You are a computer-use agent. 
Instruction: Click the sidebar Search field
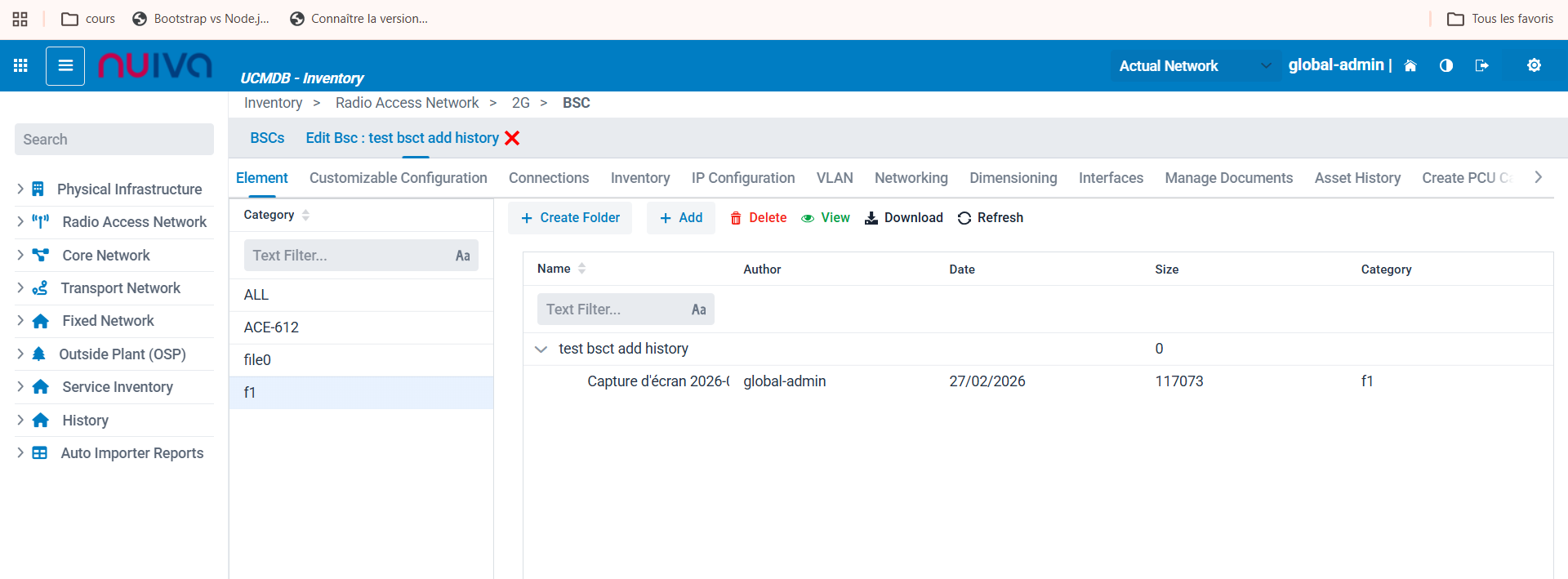point(114,140)
